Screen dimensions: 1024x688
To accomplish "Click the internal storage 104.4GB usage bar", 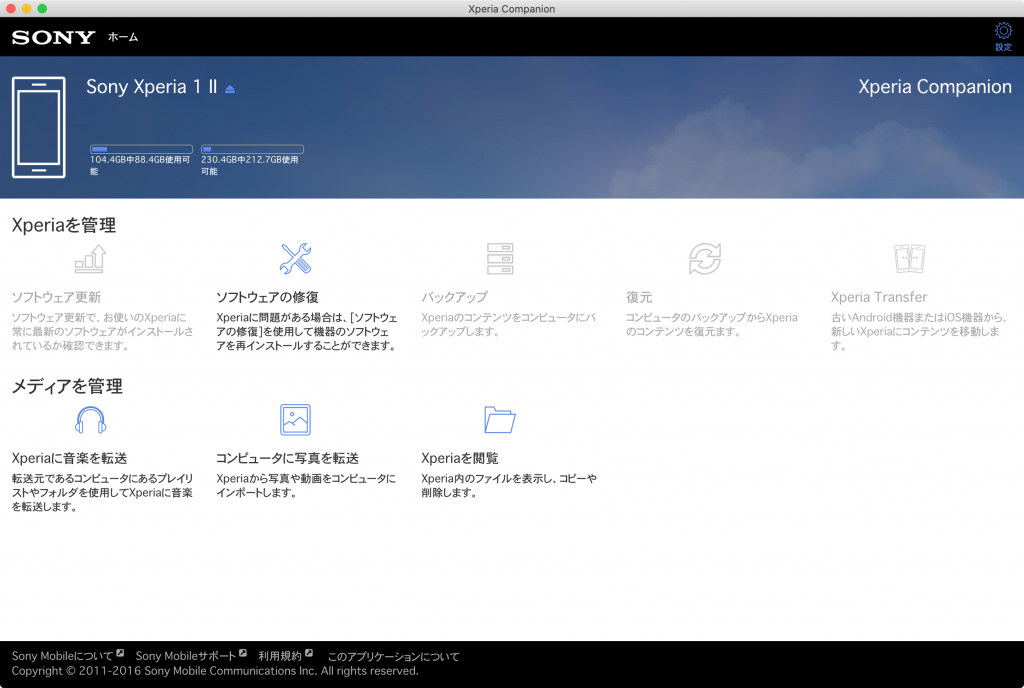I will click(141, 149).
